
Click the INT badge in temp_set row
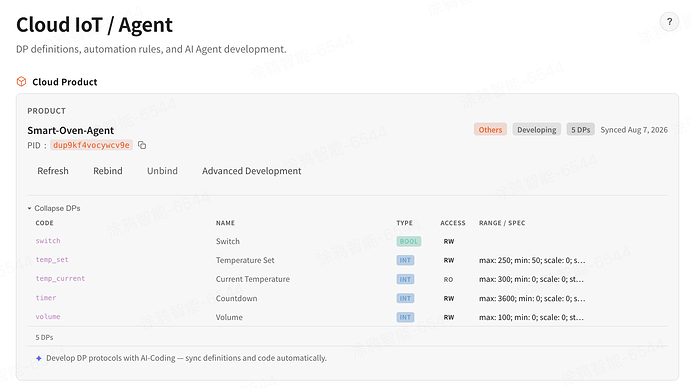click(405, 260)
